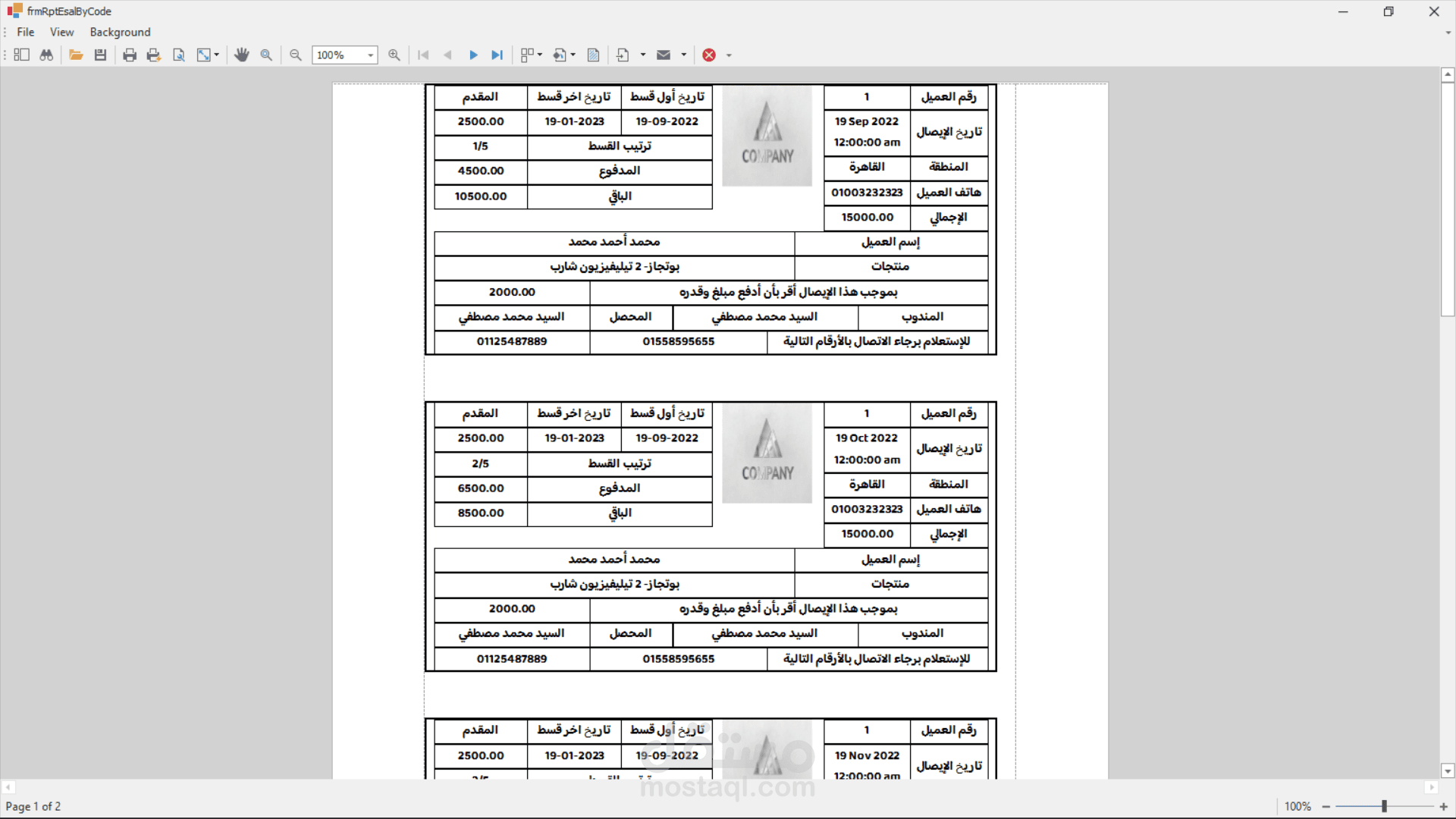Click the status bar zoom slider handle
1456x819 pixels.
[x=1384, y=806]
